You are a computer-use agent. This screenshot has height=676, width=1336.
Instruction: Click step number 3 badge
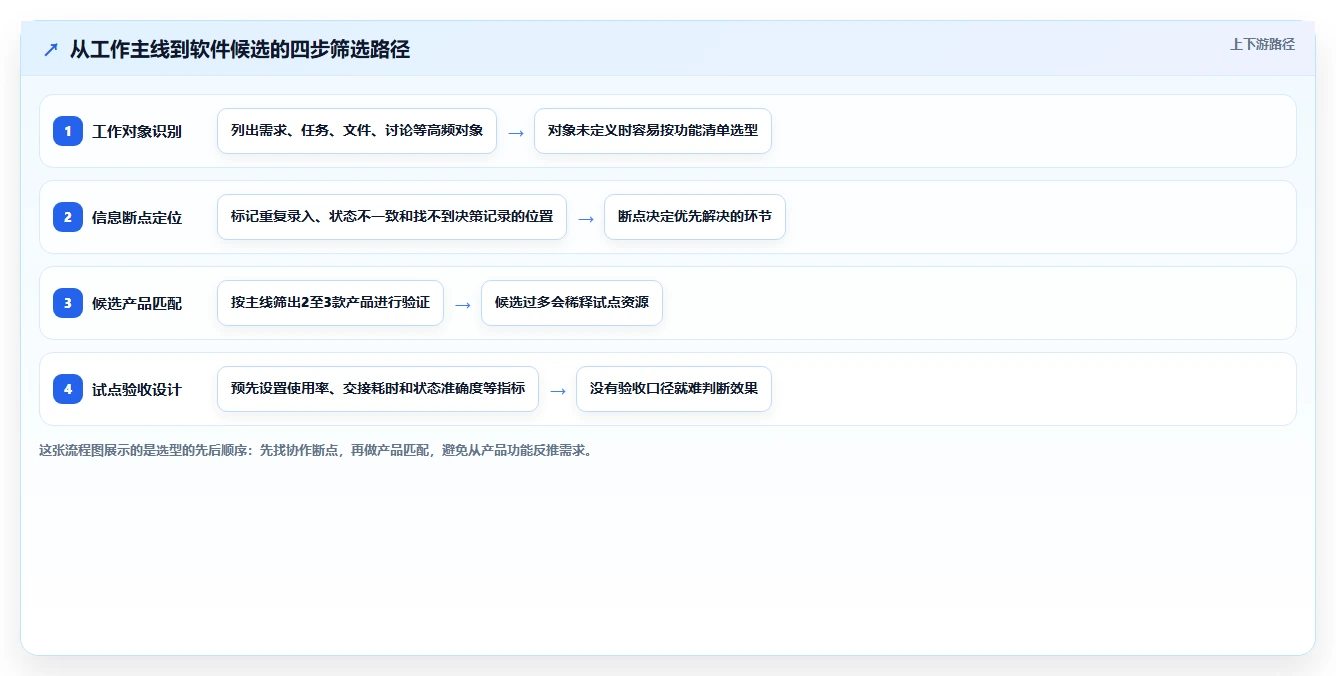(68, 303)
